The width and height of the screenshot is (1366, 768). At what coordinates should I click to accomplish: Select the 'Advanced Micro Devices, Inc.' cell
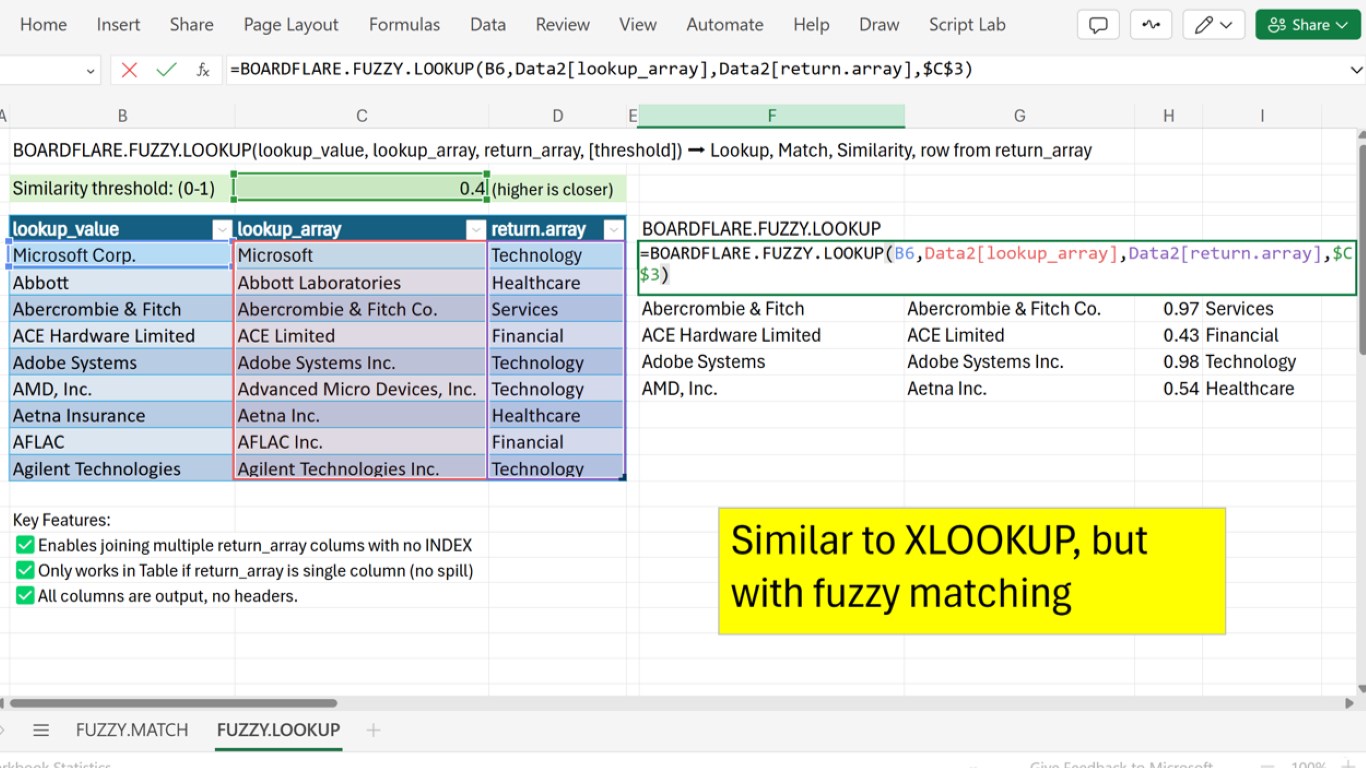tap(361, 389)
